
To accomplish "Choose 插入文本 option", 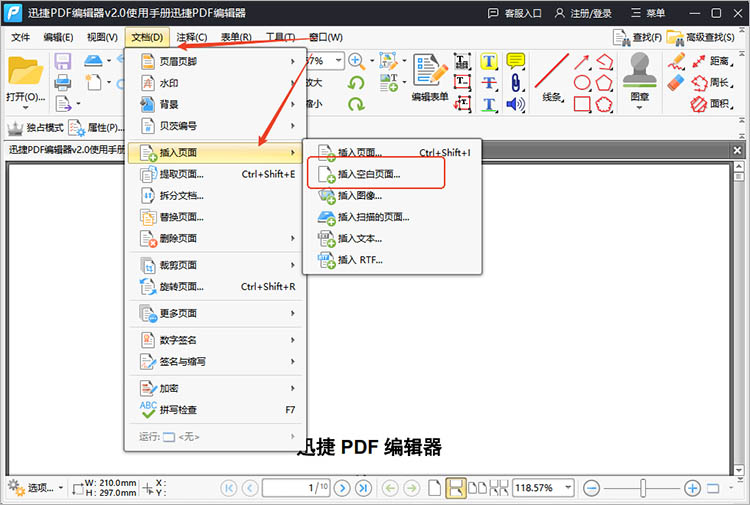I will point(392,238).
